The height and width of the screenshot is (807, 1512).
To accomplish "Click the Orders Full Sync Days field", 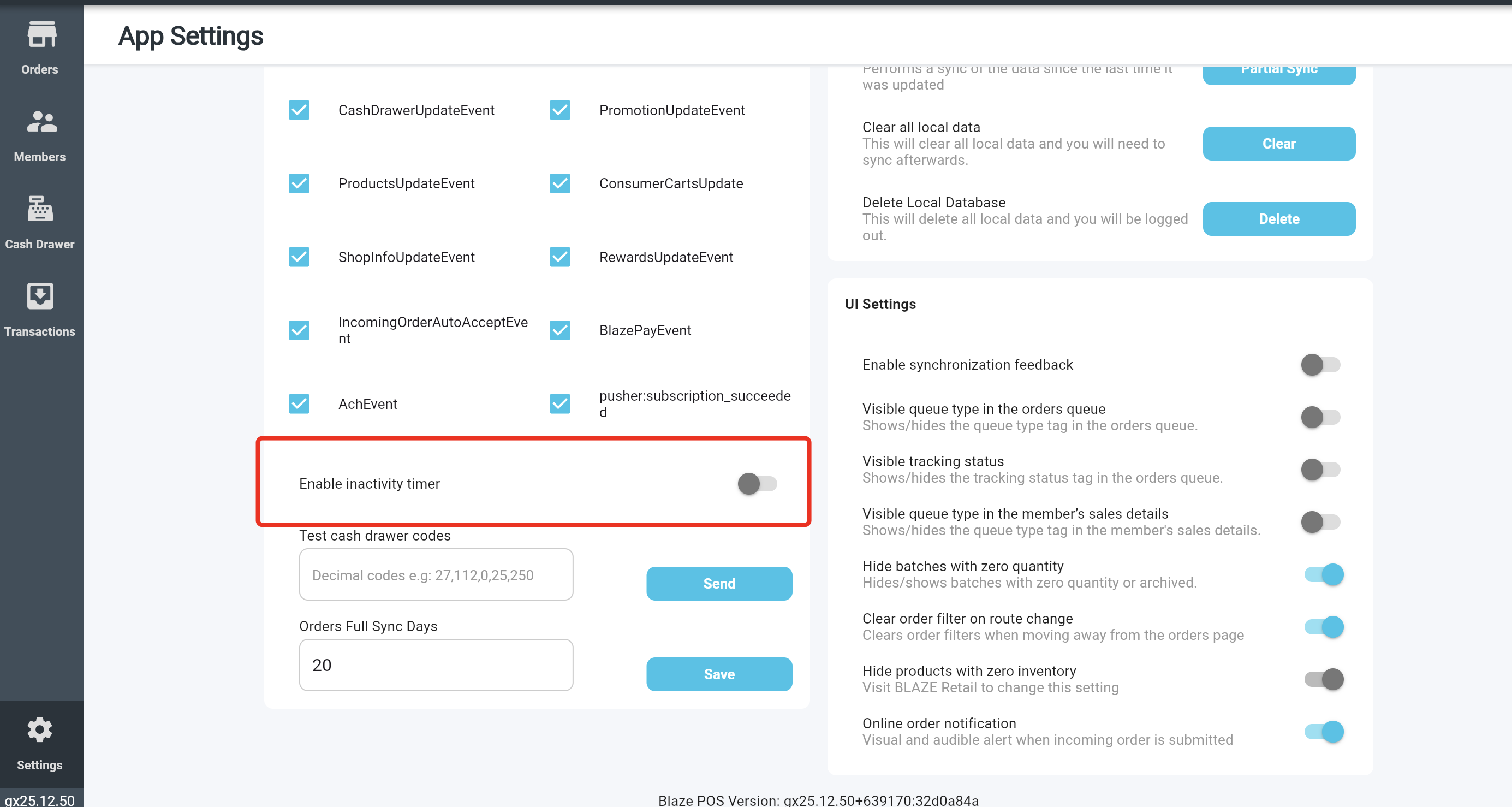I will click(436, 666).
